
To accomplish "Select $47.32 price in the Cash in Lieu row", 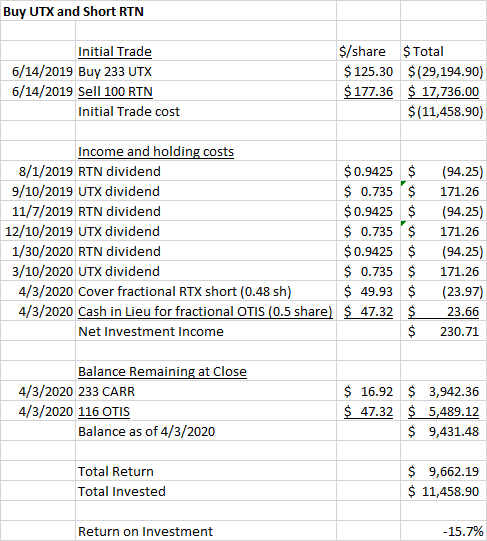I will 368,312.
